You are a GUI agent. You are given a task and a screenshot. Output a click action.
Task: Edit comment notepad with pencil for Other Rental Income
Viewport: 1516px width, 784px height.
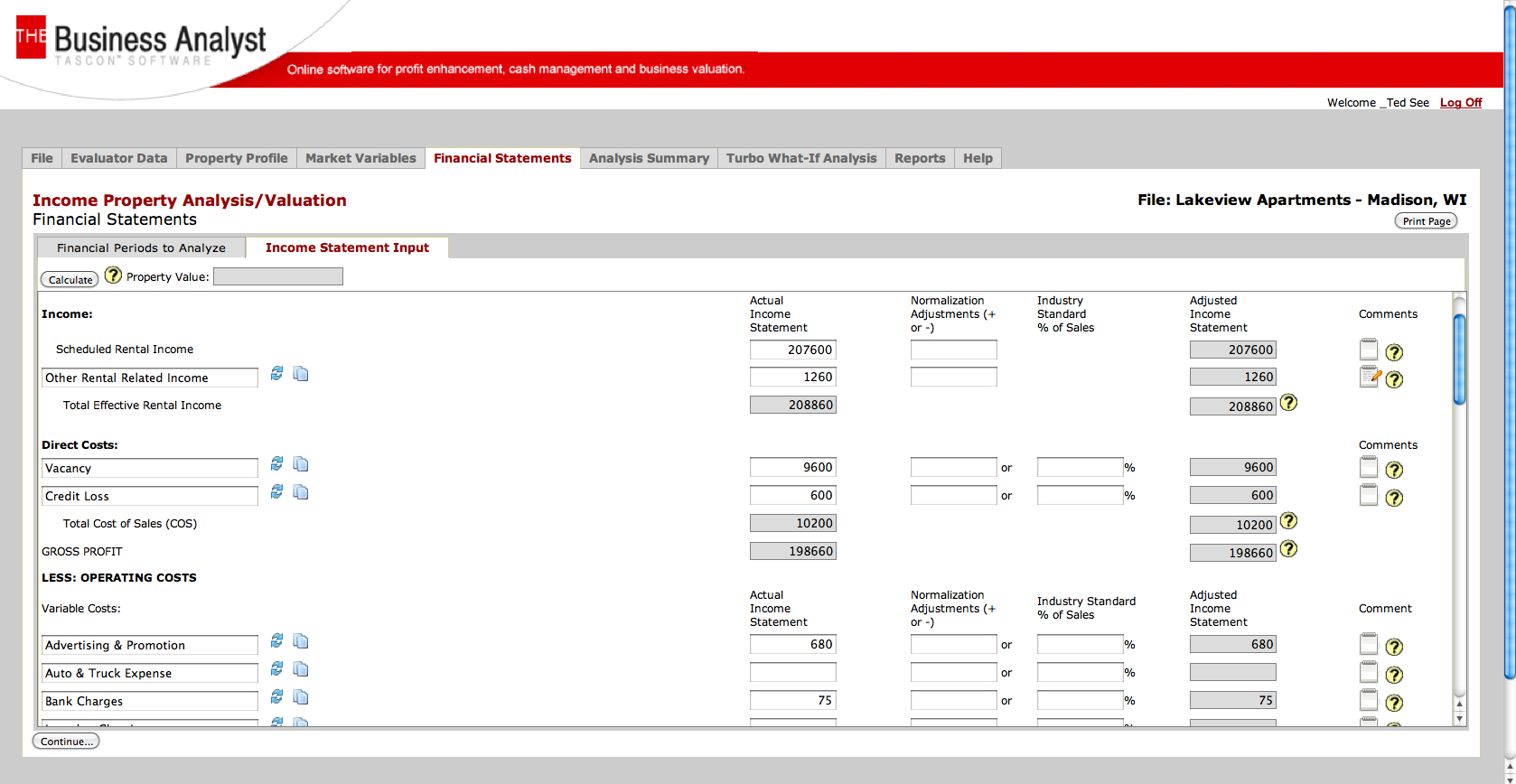(1371, 377)
